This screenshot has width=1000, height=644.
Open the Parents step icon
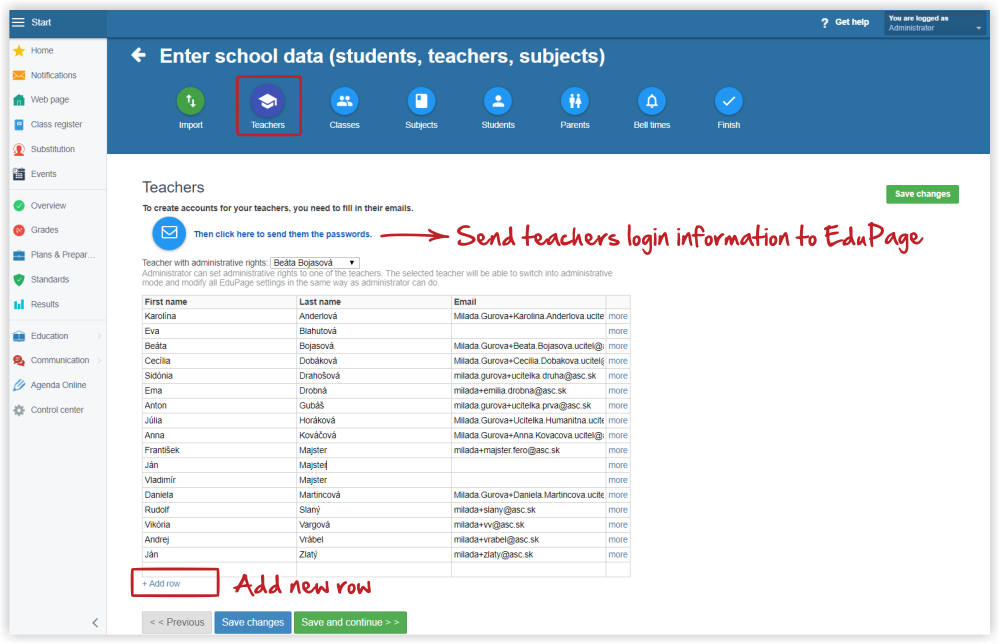pos(575,101)
